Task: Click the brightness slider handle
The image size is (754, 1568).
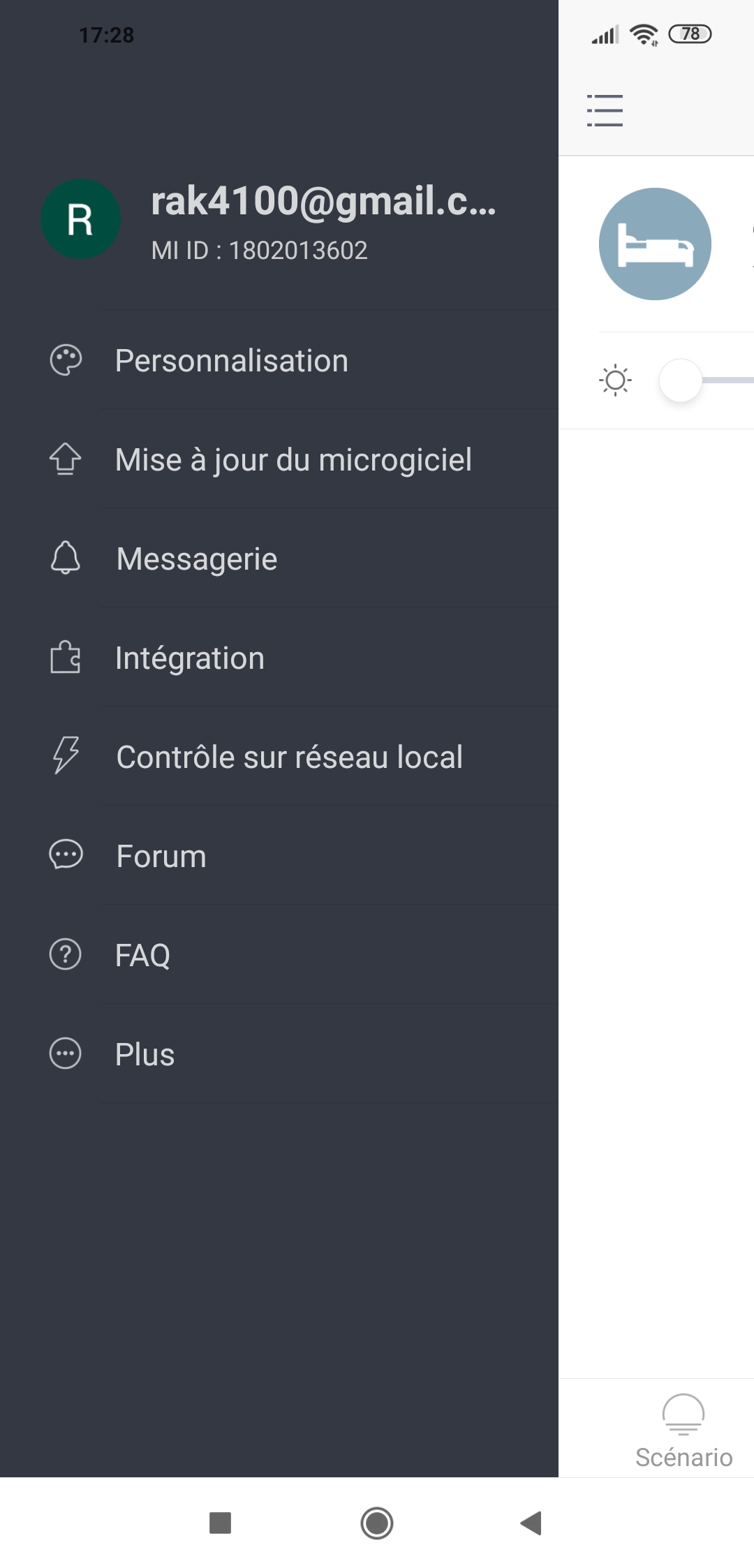Action: point(680,380)
